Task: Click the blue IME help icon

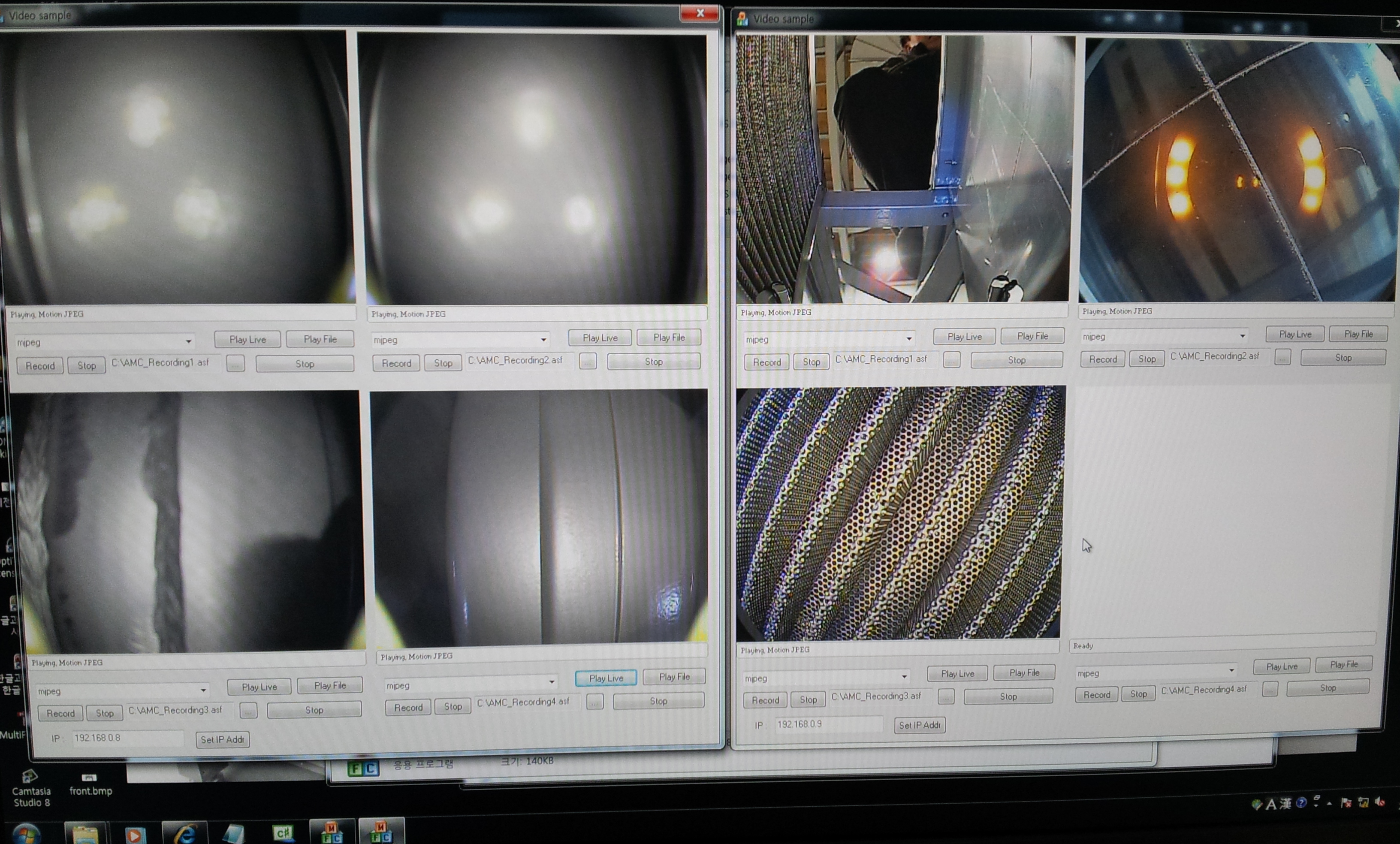Action: [1301, 802]
